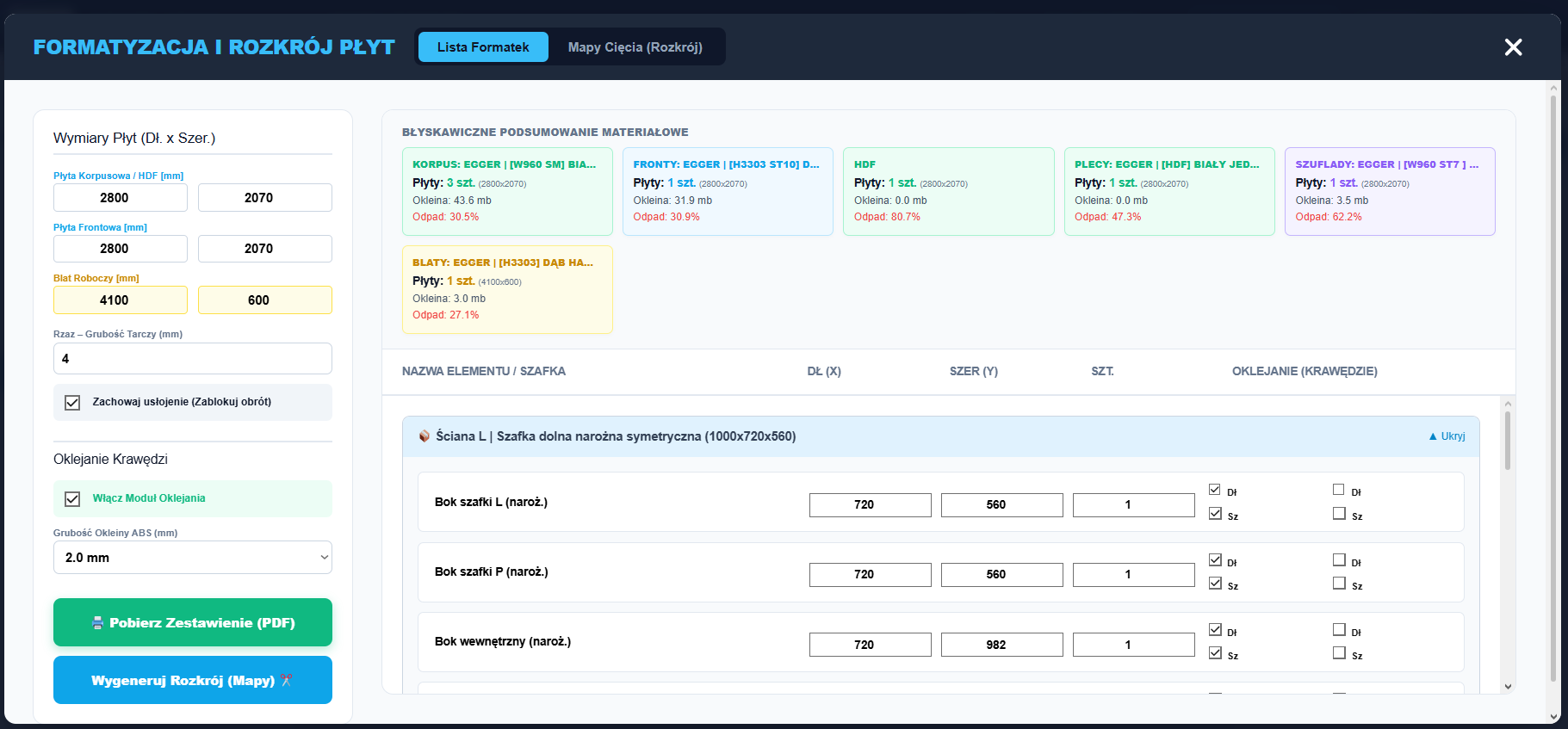This screenshot has width=1568, height=729.
Task: Click the scroll-down arrow of the elements list
Action: coord(1508,687)
